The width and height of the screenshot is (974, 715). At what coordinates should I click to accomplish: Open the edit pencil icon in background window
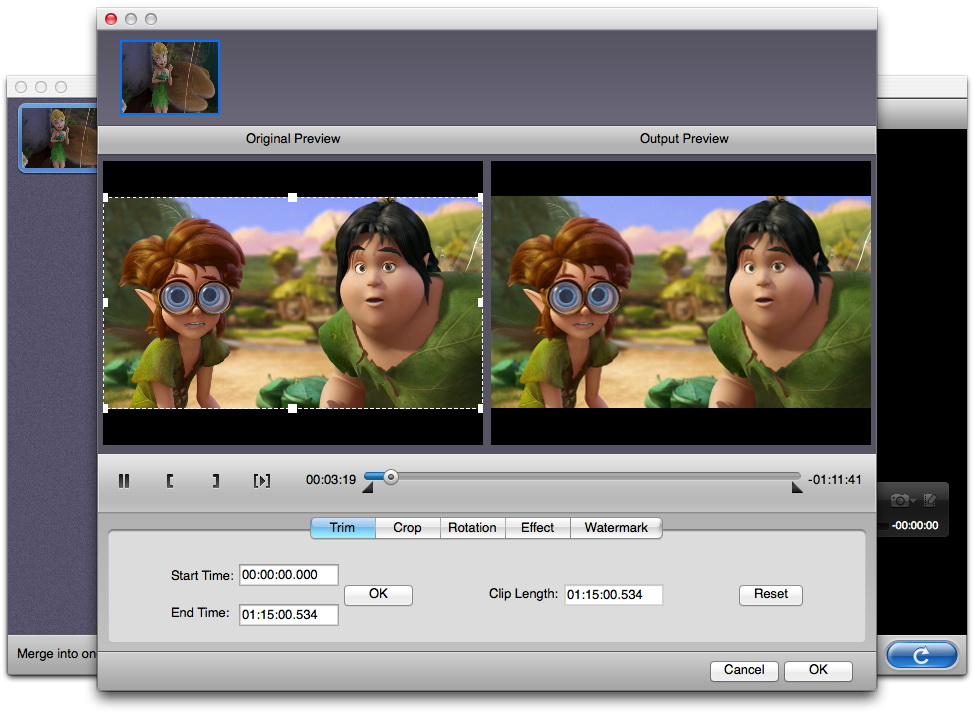coord(930,500)
